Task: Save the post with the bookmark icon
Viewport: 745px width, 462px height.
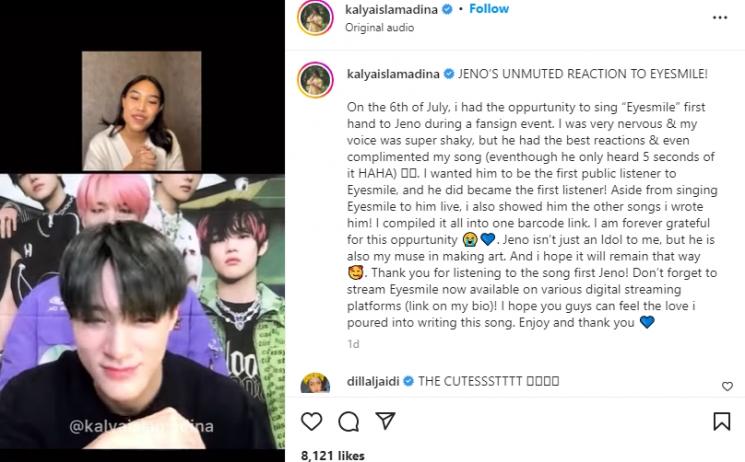Action: coord(722,421)
